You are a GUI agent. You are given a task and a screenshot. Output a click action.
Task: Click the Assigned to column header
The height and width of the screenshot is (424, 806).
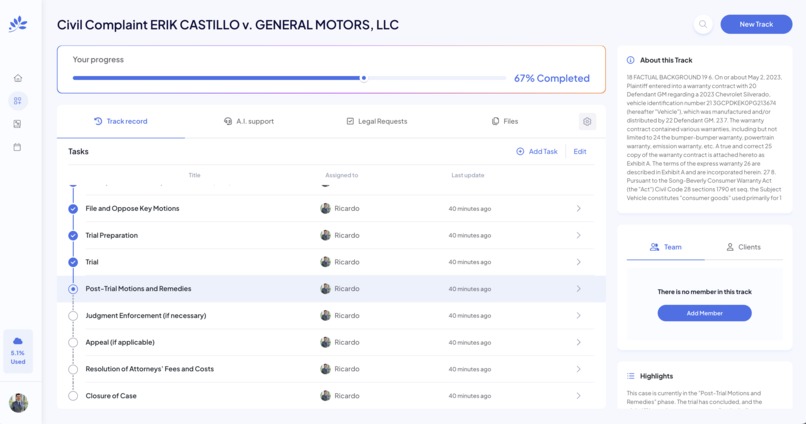pos(341,175)
